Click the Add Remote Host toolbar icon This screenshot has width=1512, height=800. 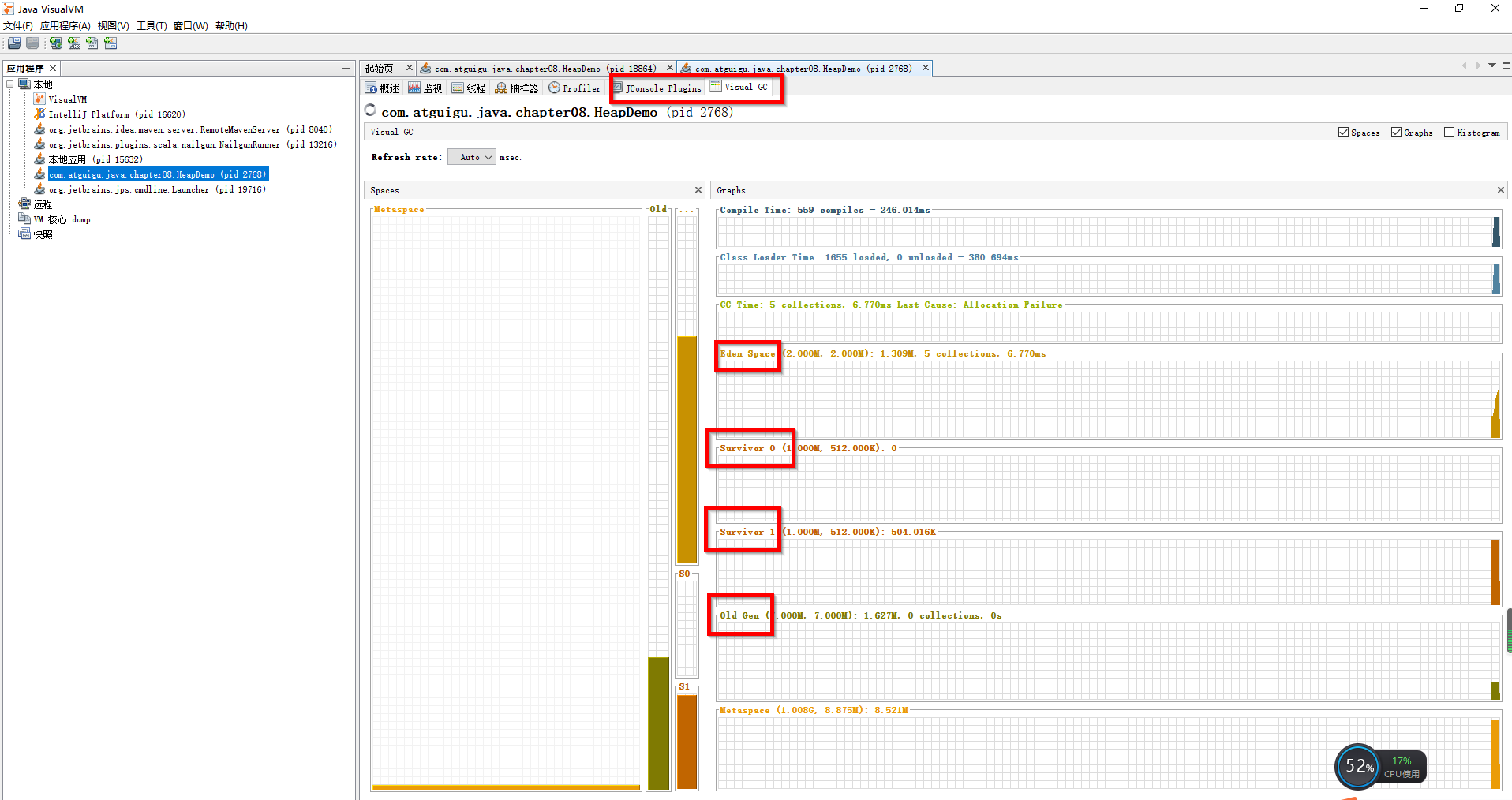point(56,43)
